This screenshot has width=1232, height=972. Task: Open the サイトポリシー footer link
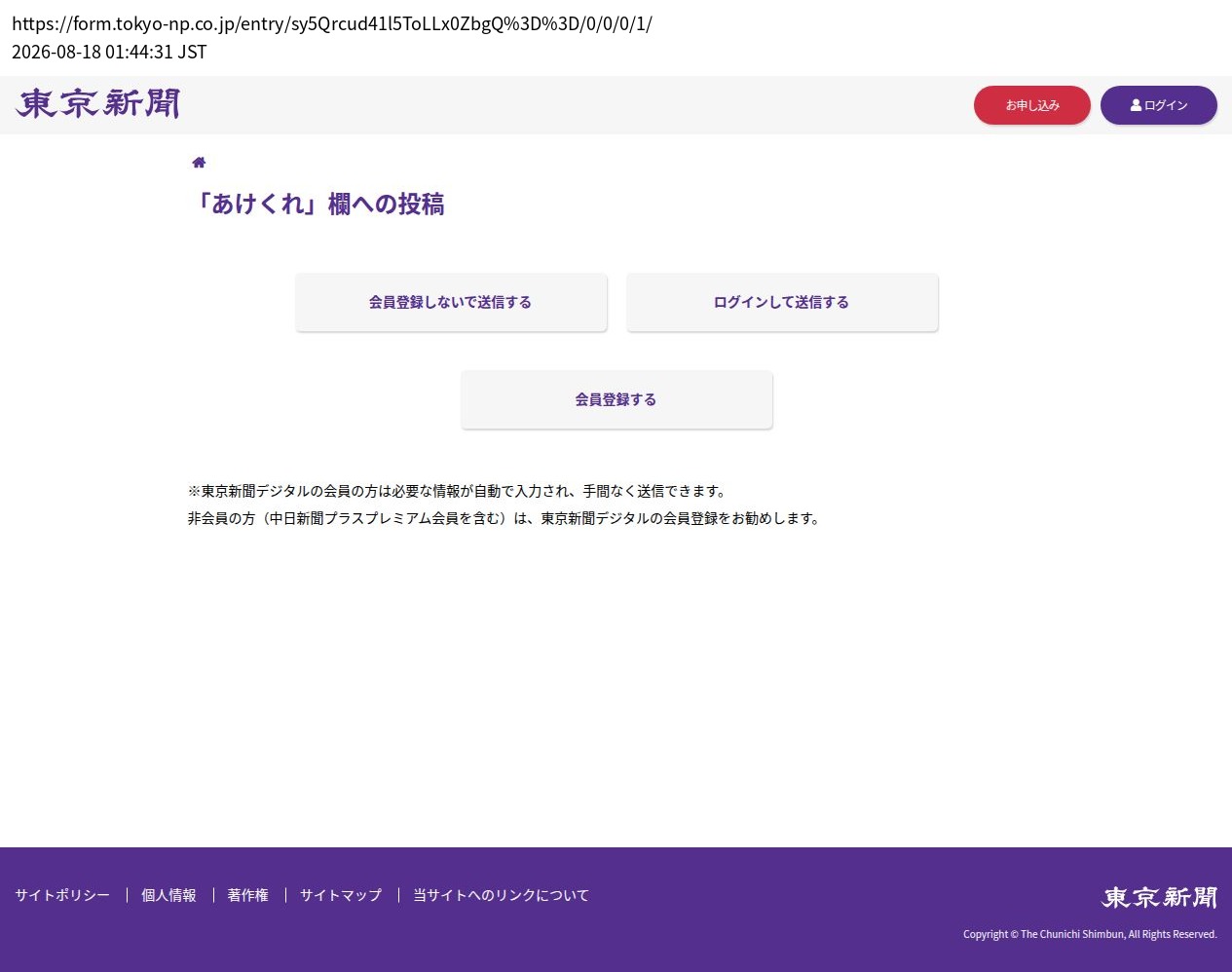coord(62,895)
